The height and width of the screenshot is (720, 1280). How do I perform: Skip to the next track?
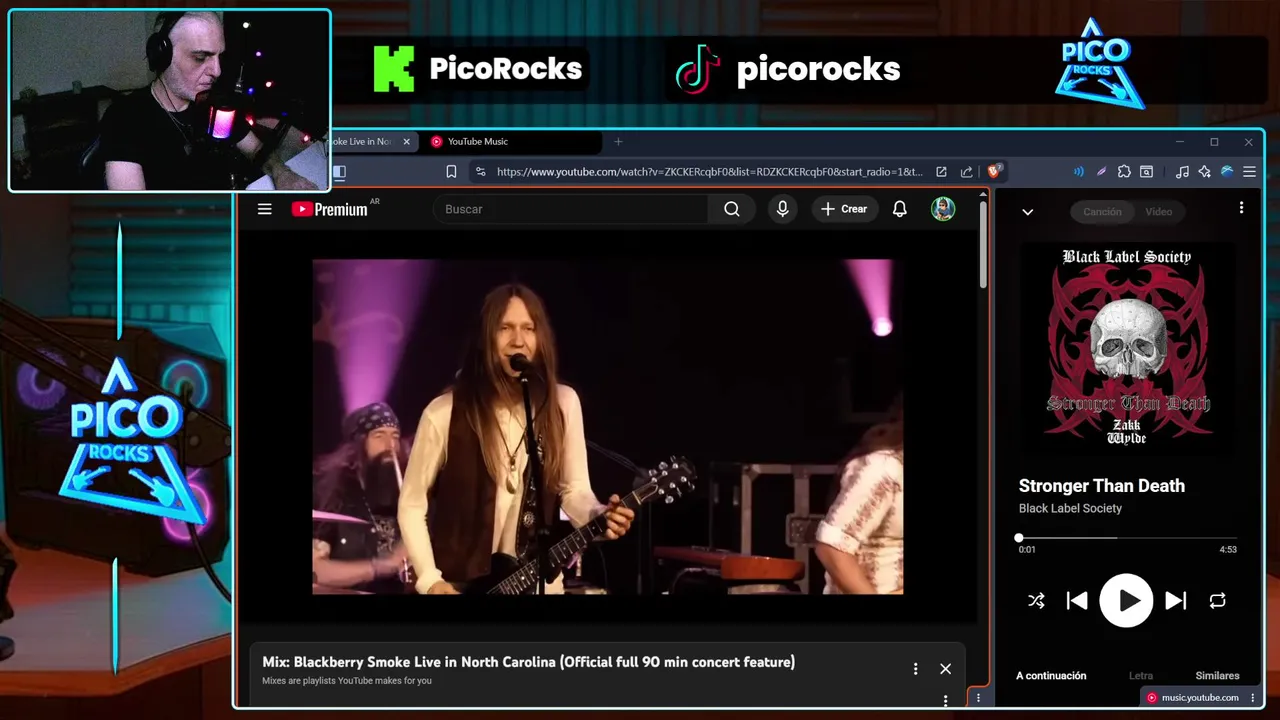click(1176, 601)
